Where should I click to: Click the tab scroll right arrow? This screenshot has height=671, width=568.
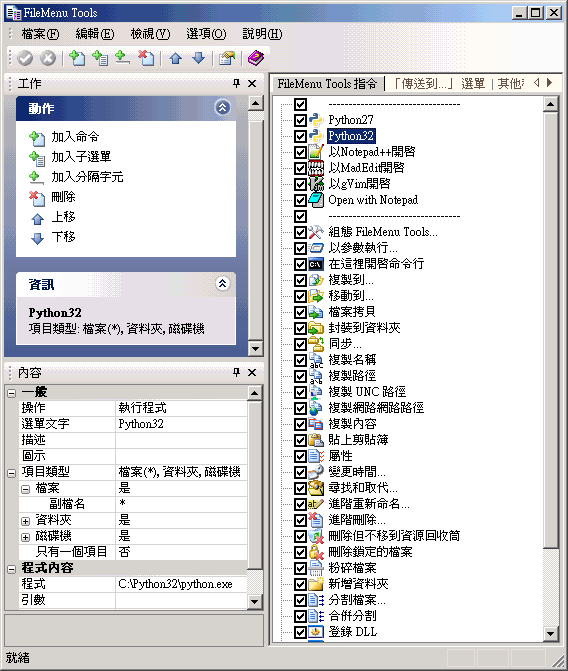coord(550,83)
